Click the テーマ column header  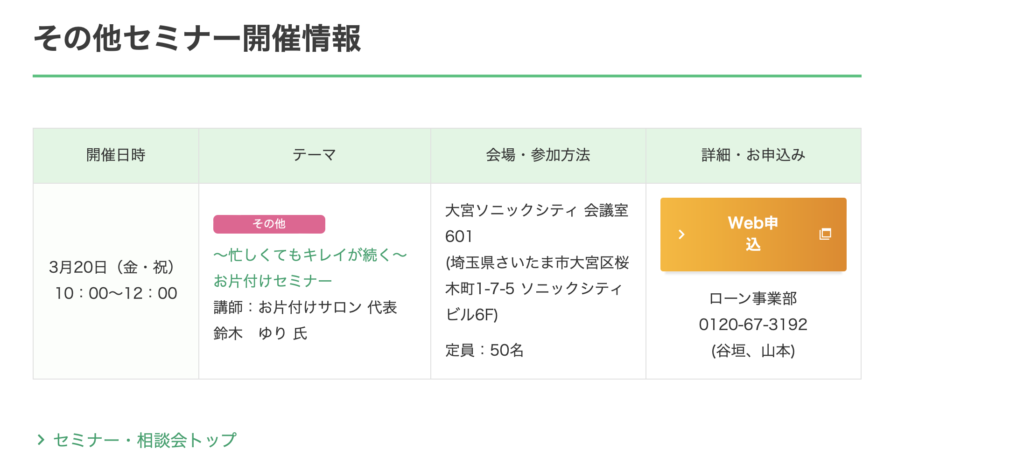pyautogui.click(x=314, y=156)
